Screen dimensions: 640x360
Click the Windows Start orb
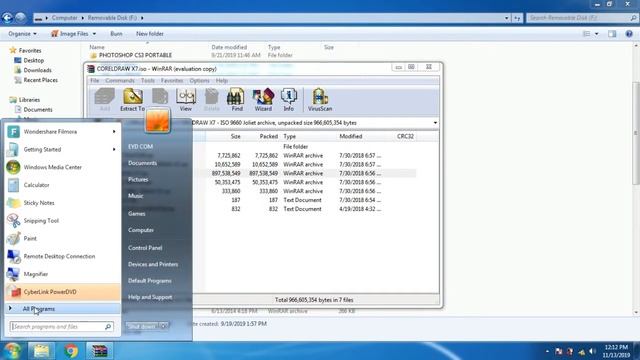click(x=12, y=351)
